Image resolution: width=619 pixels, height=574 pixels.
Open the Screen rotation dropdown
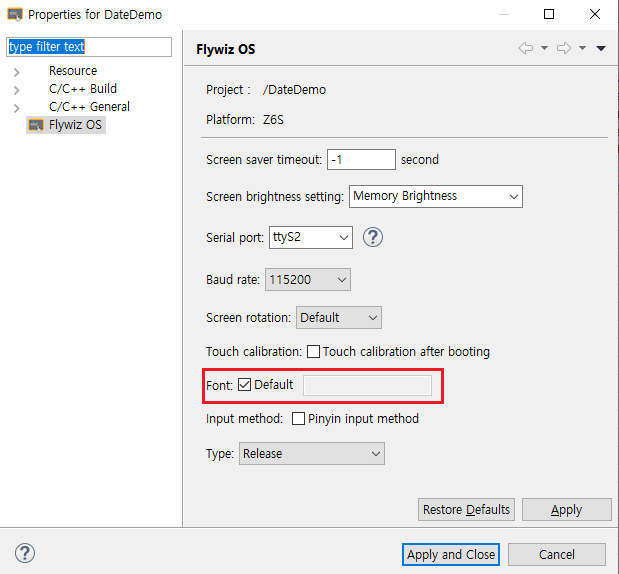point(339,317)
